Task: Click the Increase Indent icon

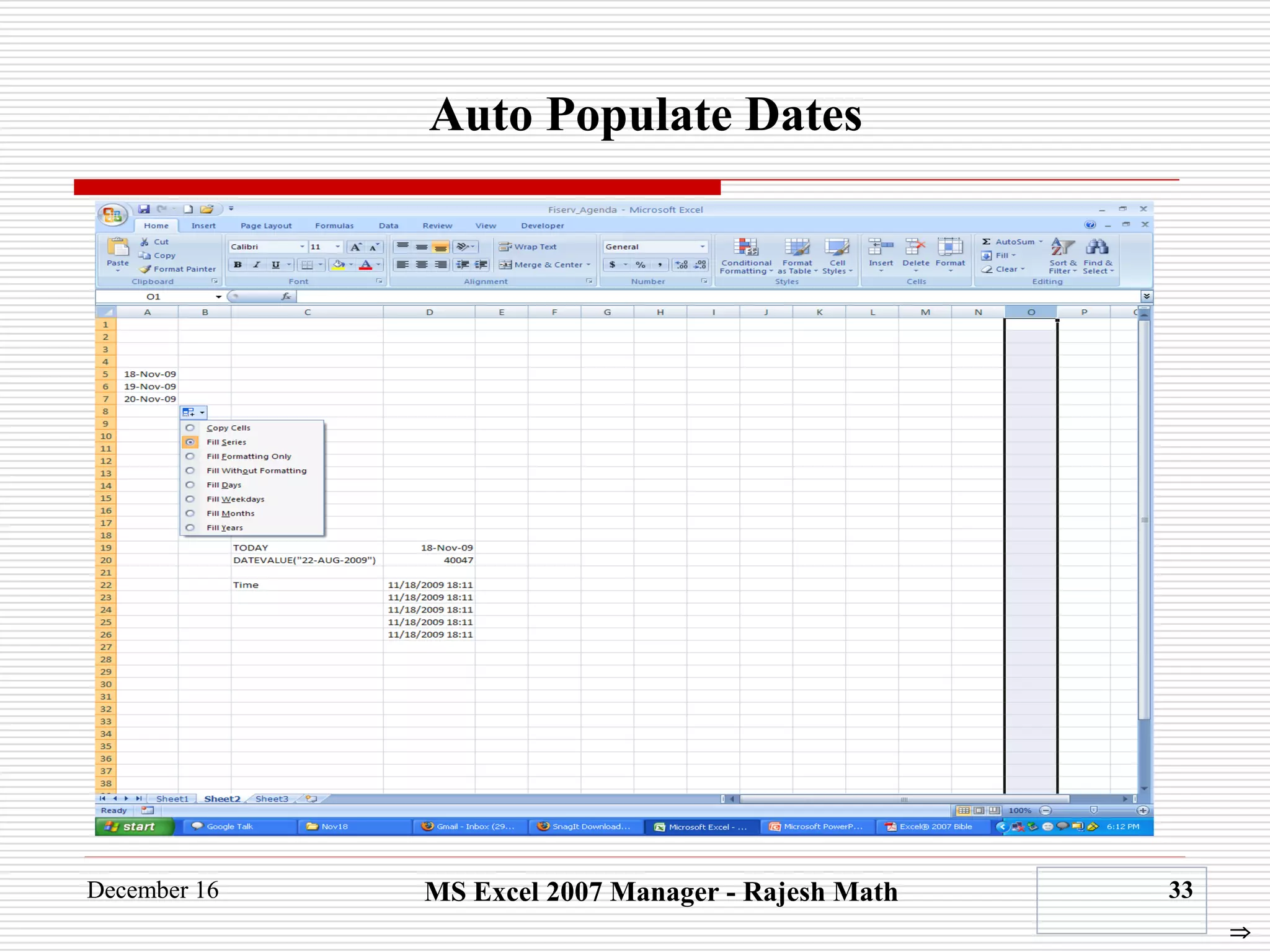Action: click(x=481, y=265)
